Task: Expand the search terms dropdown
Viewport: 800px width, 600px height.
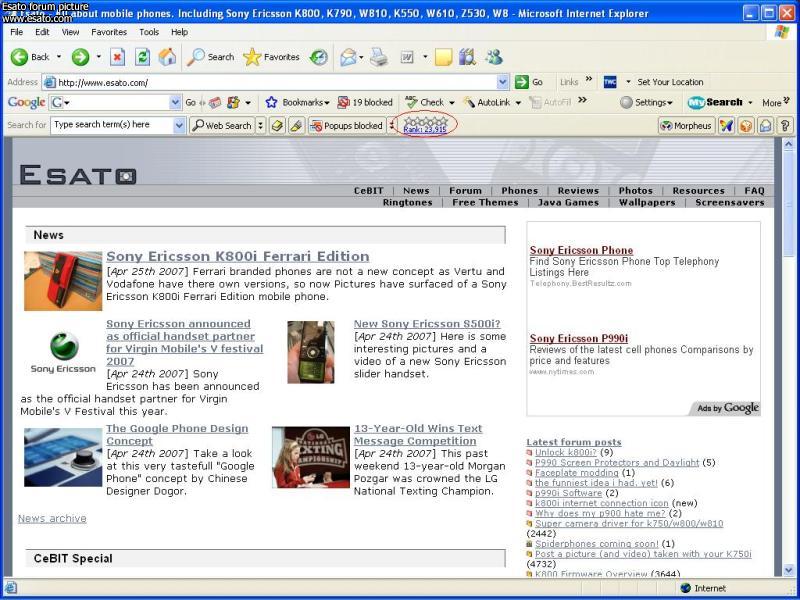Action: pos(179,126)
